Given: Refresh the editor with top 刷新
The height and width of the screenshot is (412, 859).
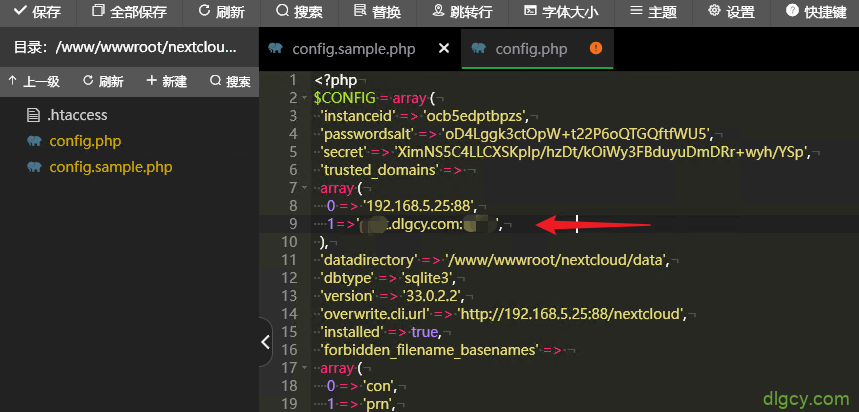Looking at the screenshot, I should [221, 12].
